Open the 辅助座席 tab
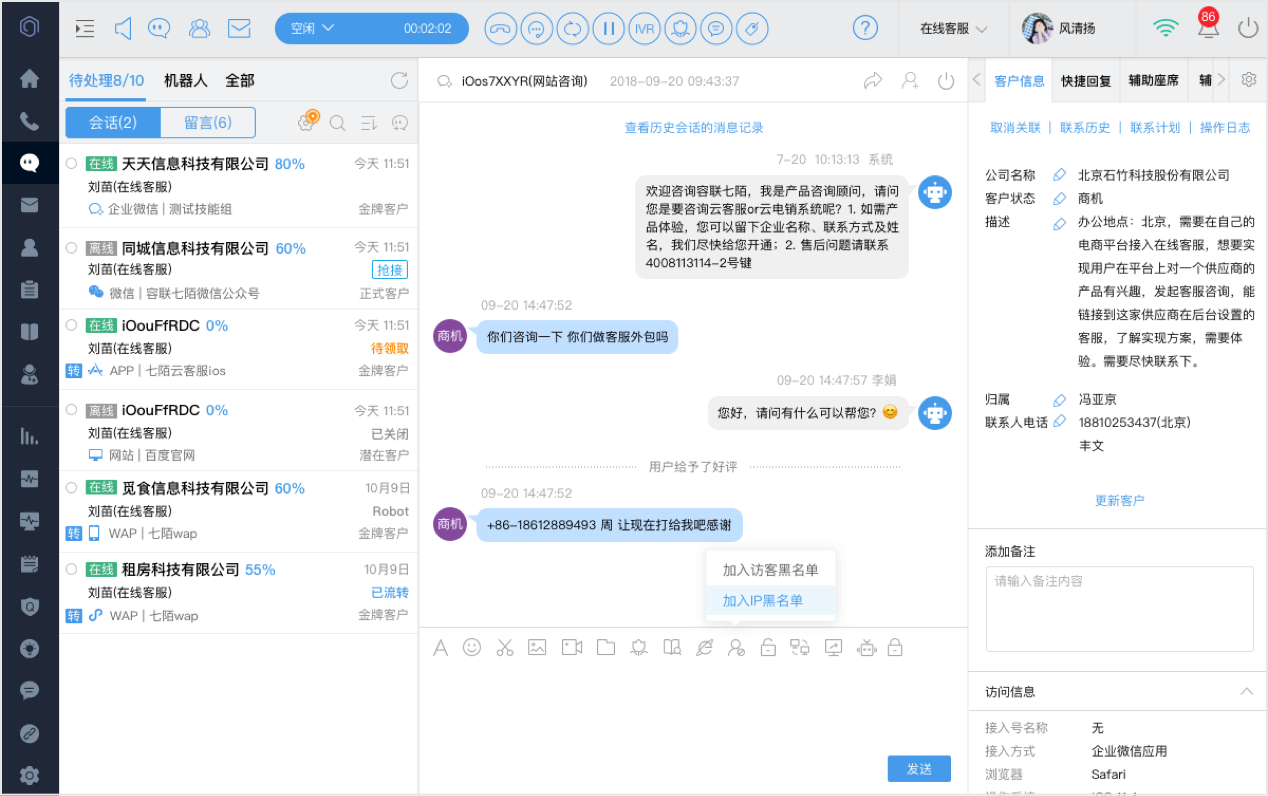 pyautogui.click(x=1153, y=81)
